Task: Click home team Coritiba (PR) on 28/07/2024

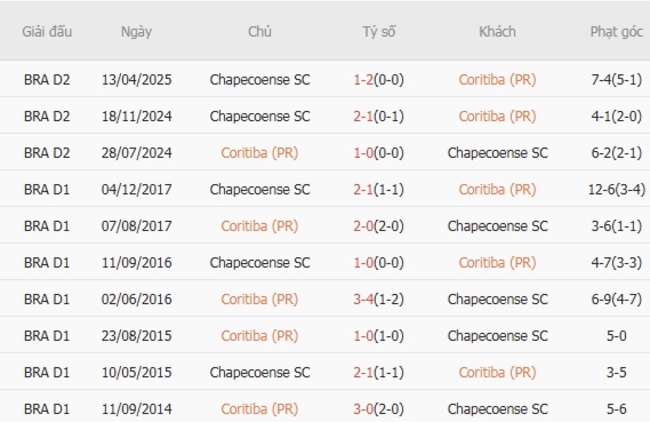Action: 260,153
